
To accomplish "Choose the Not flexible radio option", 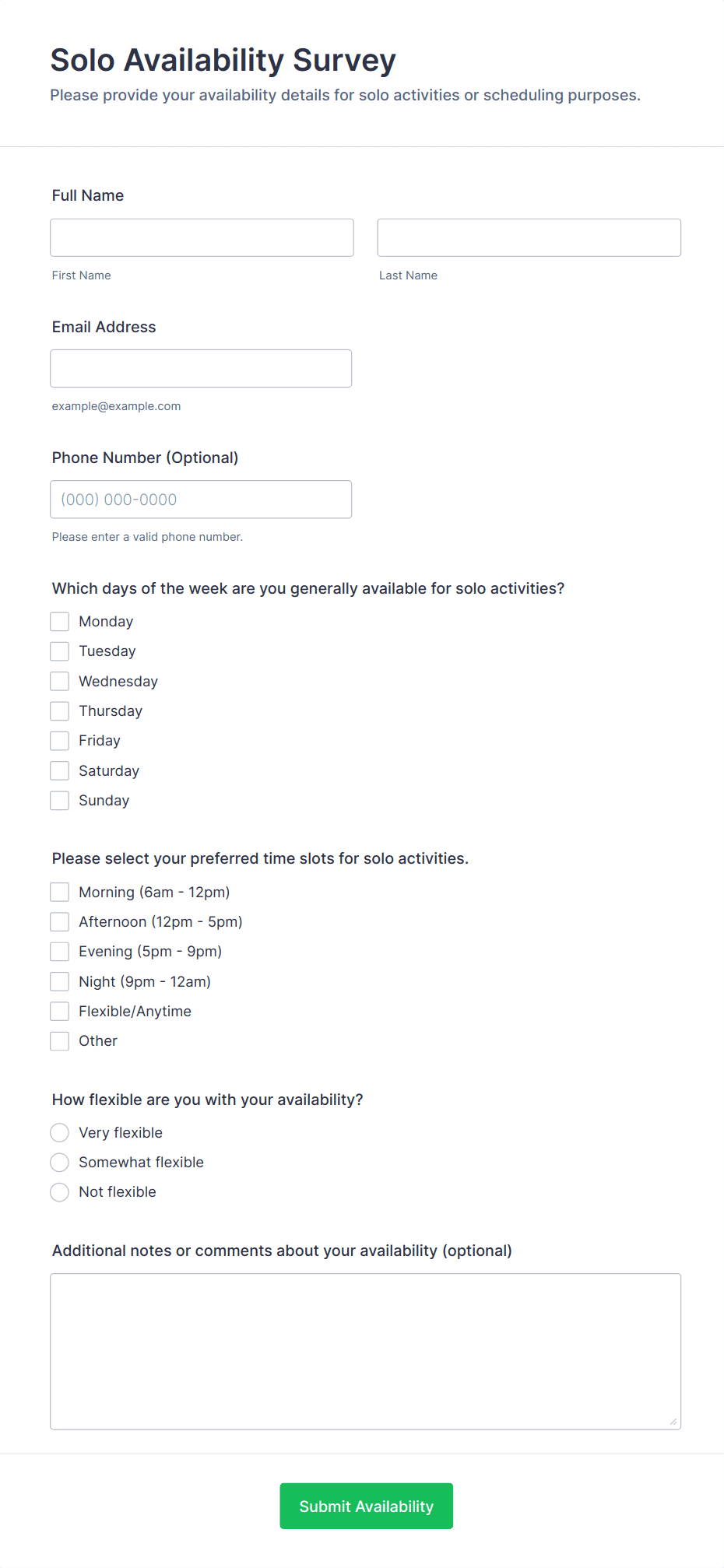I will [x=60, y=1192].
